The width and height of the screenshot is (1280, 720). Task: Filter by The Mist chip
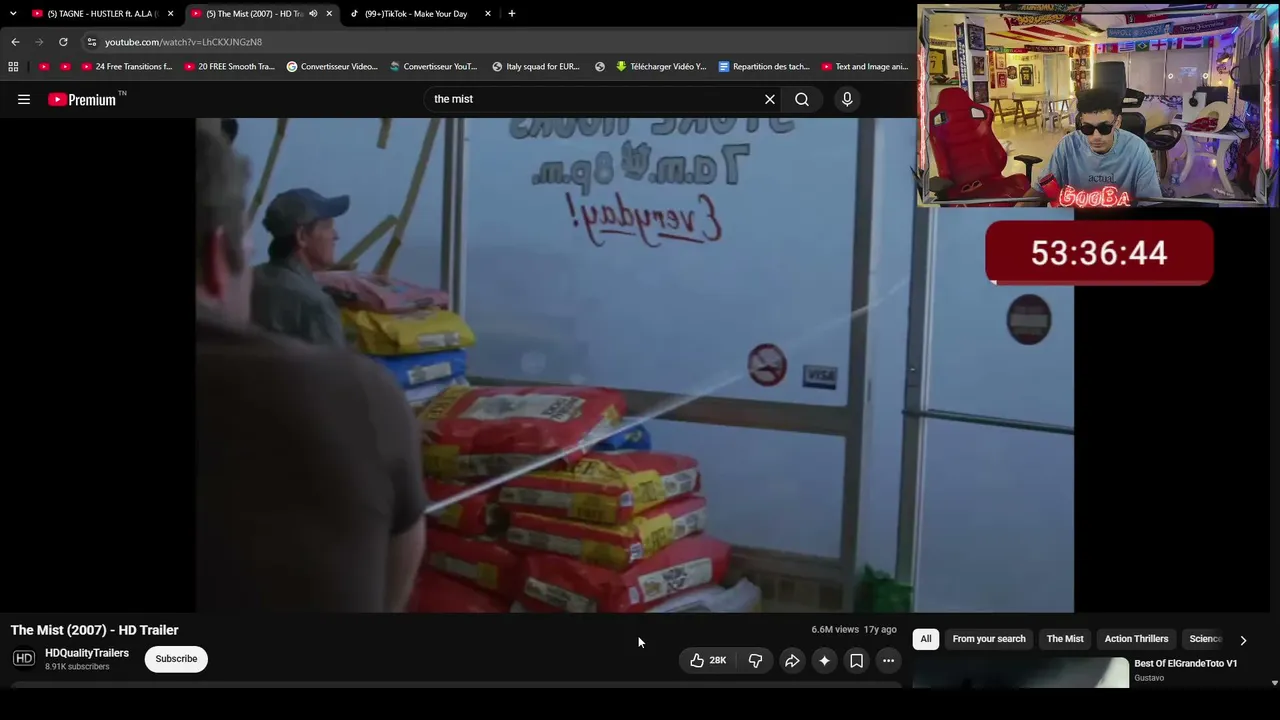tap(1065, 639)
